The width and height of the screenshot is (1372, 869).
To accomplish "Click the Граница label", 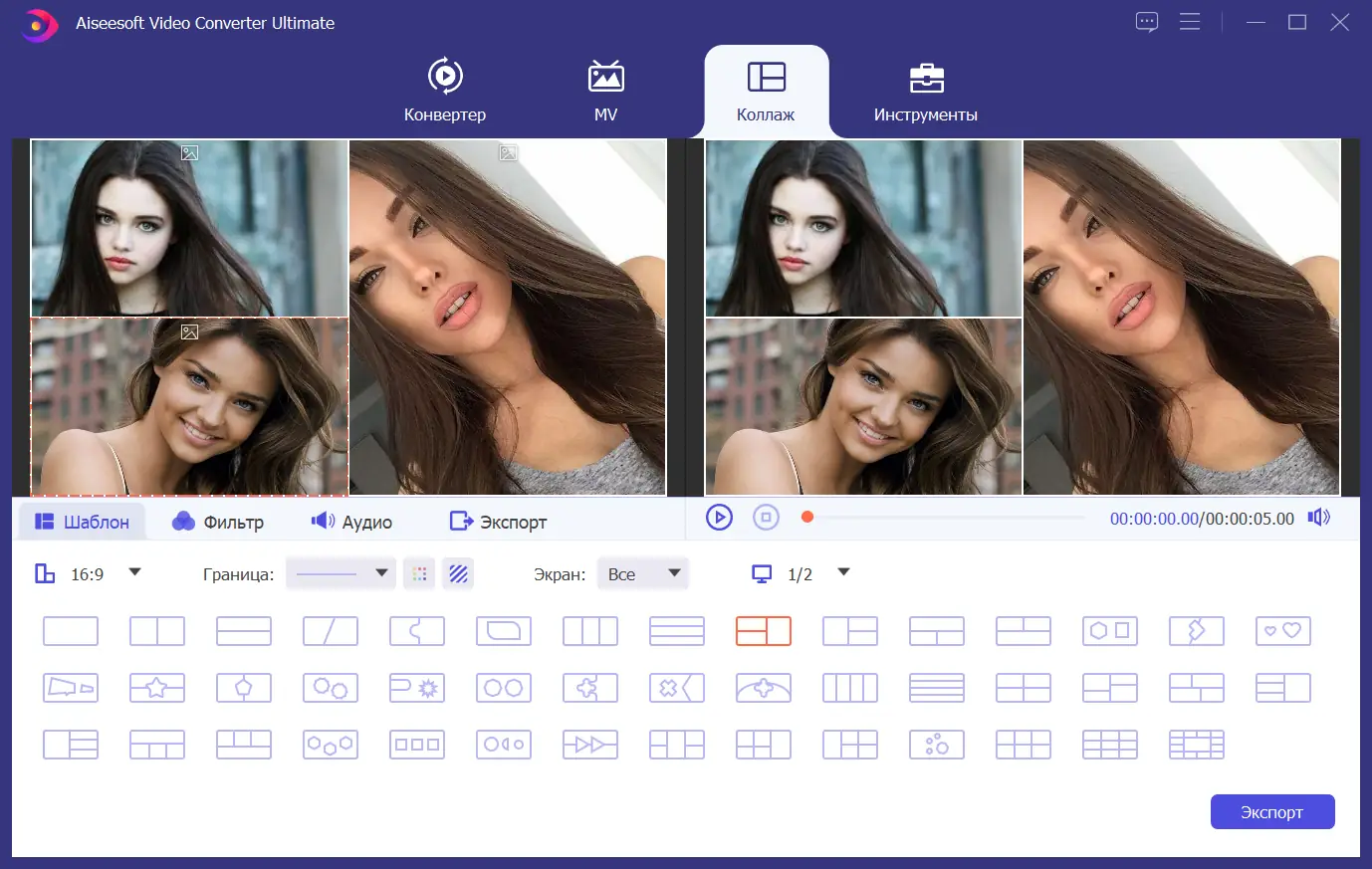I will click(238, 574).
